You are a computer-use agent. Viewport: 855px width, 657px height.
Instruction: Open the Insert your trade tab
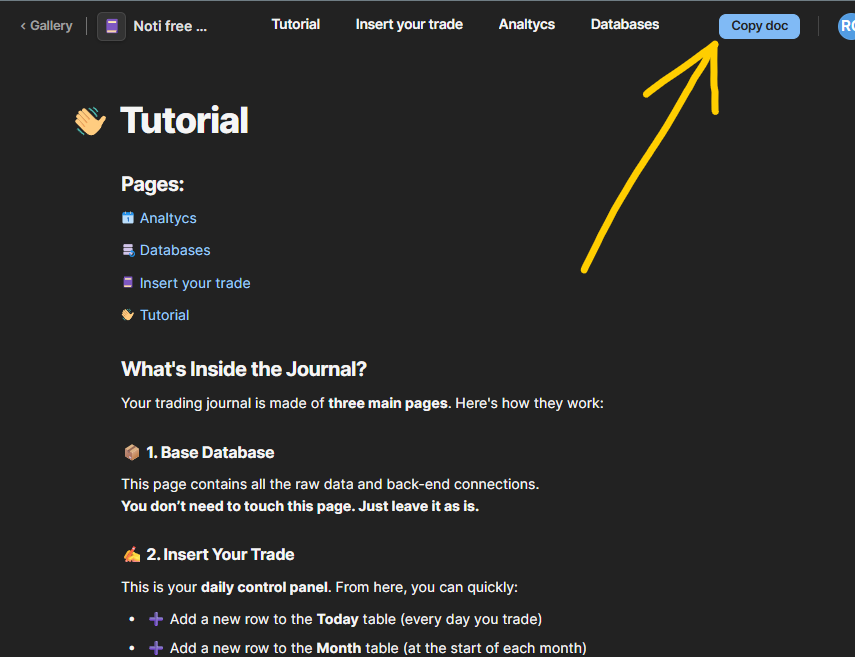[409, 25]
